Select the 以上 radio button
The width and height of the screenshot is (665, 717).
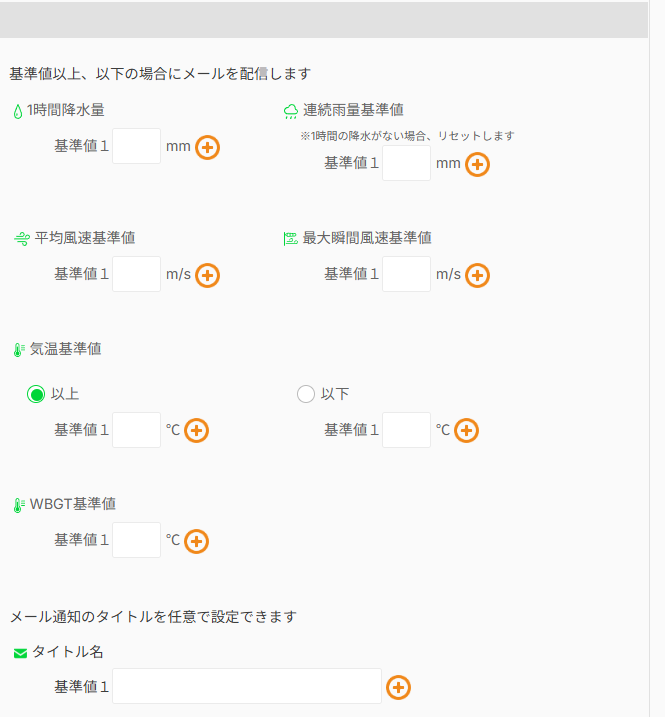click(x=36, y=394)
